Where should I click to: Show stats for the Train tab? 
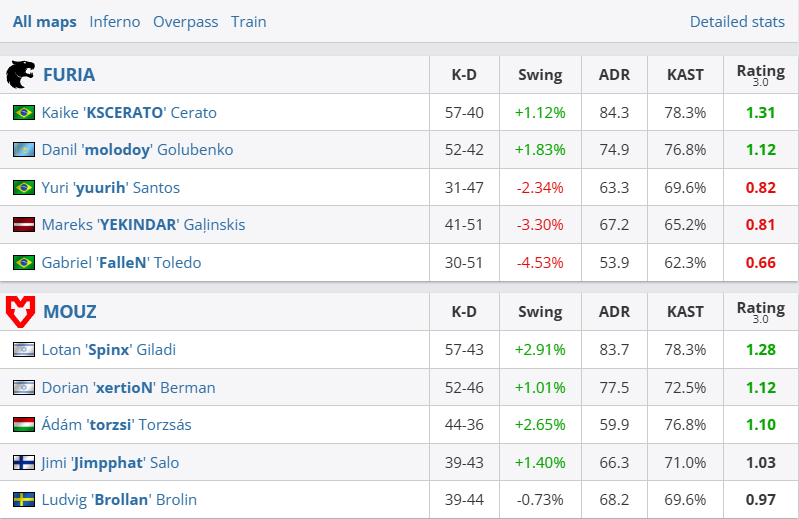248,21
